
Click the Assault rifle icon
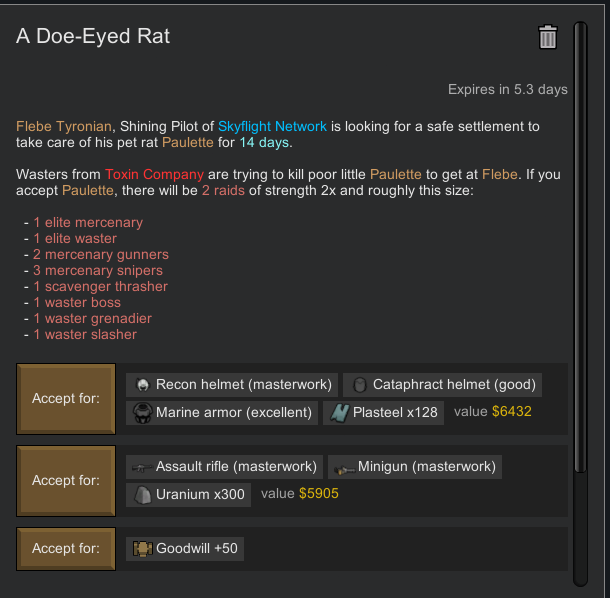click(142, 467)
